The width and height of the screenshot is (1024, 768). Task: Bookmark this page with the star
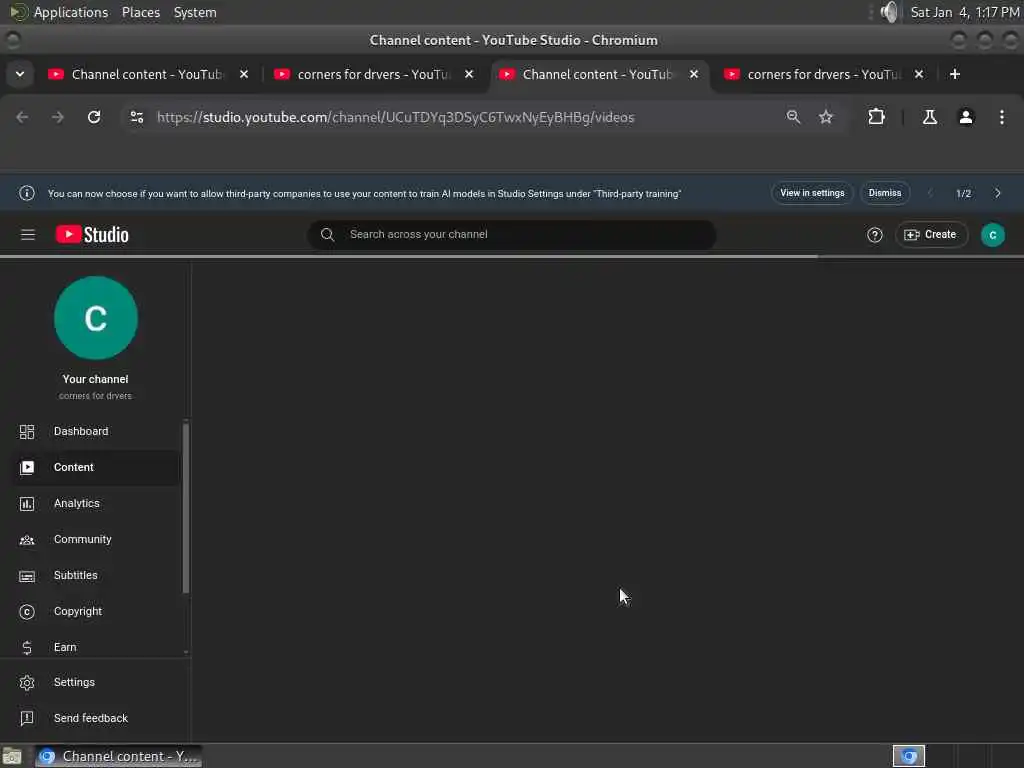(826, 117)
